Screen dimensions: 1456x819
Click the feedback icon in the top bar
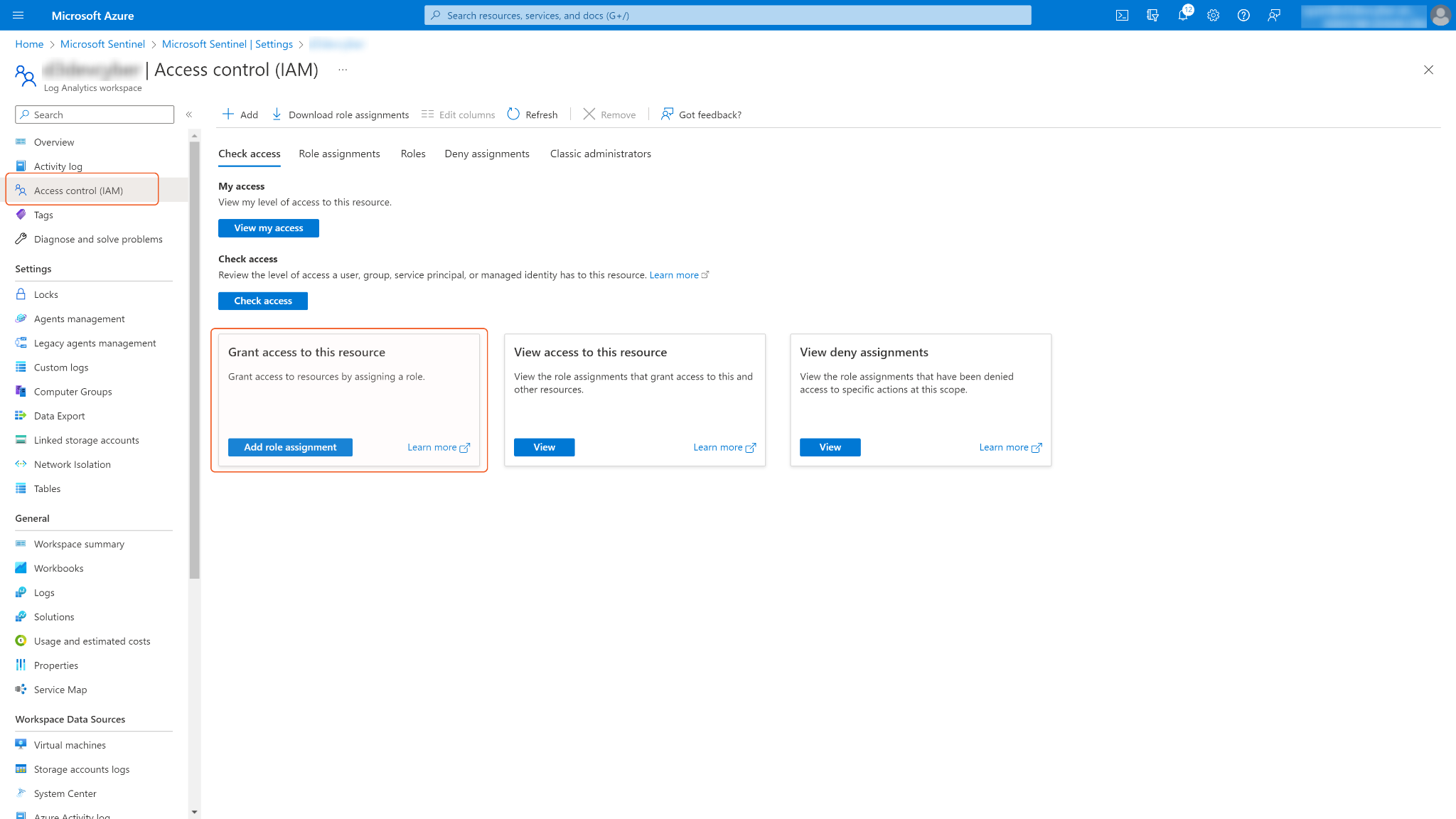(1274, 16)
